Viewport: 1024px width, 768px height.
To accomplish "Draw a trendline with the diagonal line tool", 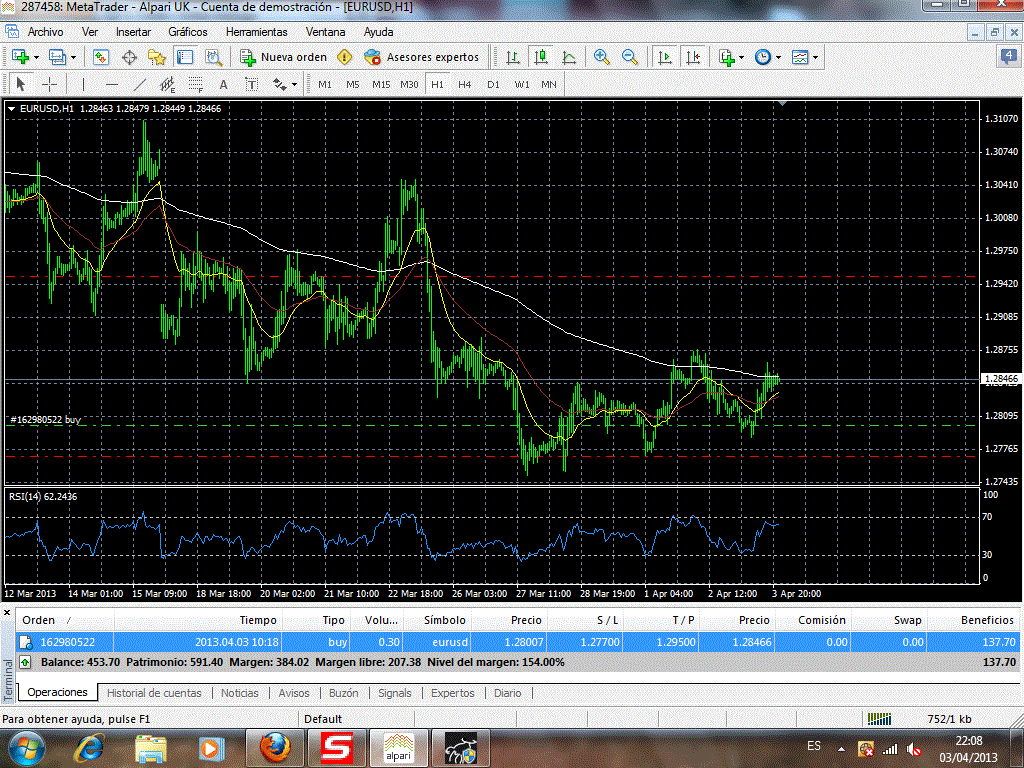I will click(140, 84).
